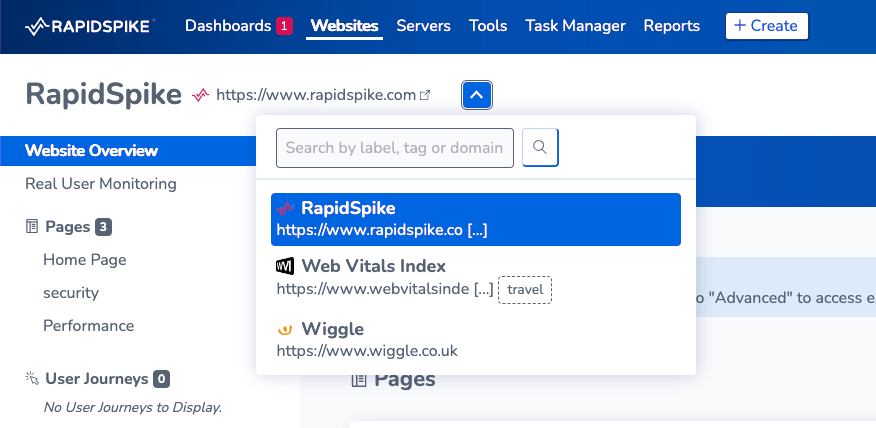876x428 pixels.
Task: Collapse the website switcher chevron
Action: coord(477,95)
